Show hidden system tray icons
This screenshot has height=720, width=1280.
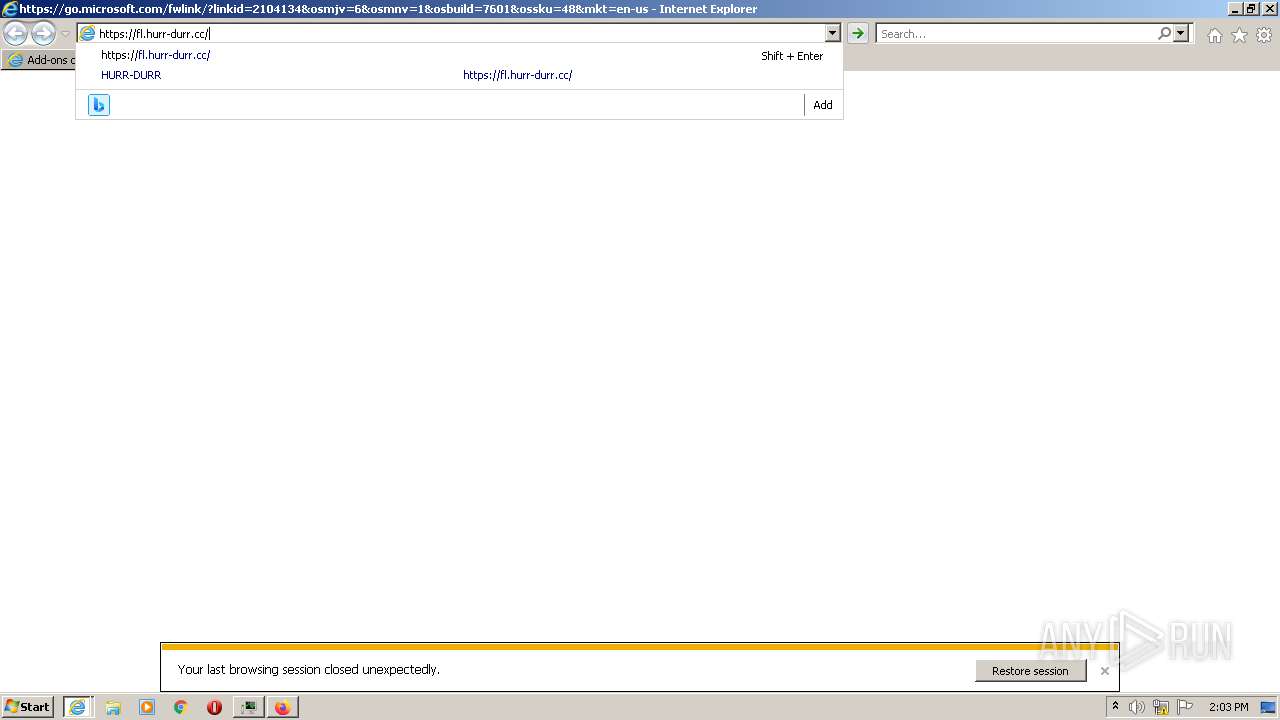click(1115, 707)
